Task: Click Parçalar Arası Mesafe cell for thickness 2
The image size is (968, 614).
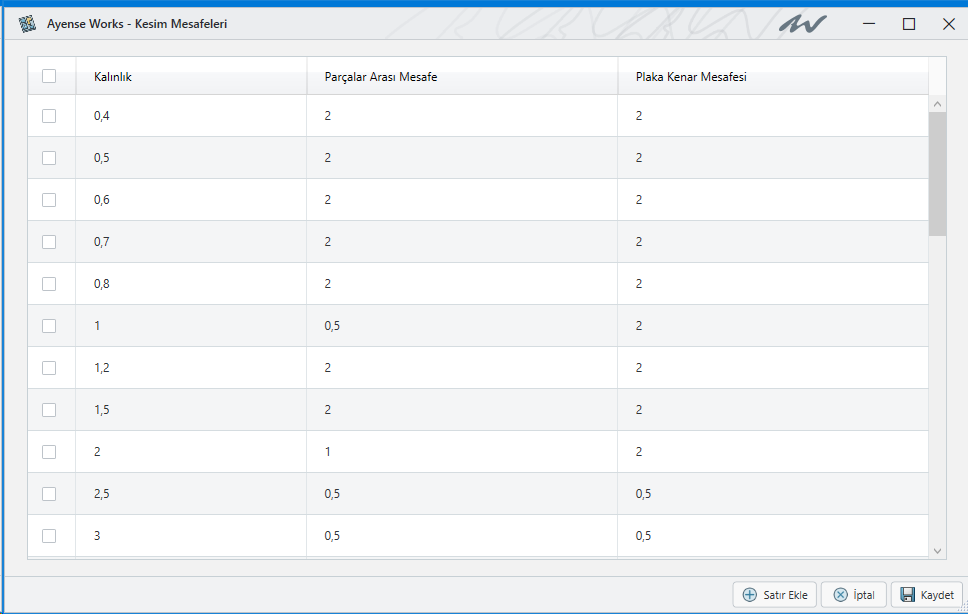Action: pyautogui.click(x=462, y=452)
